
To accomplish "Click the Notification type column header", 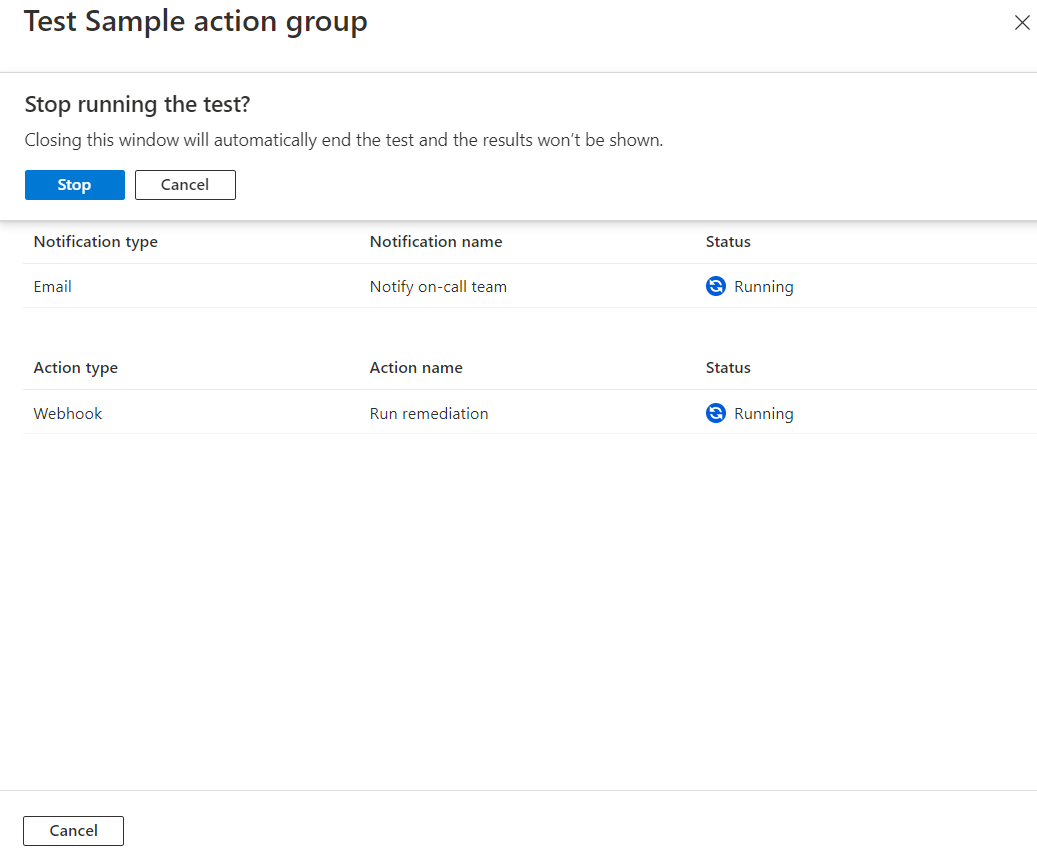I will click(x=96, y=242).
